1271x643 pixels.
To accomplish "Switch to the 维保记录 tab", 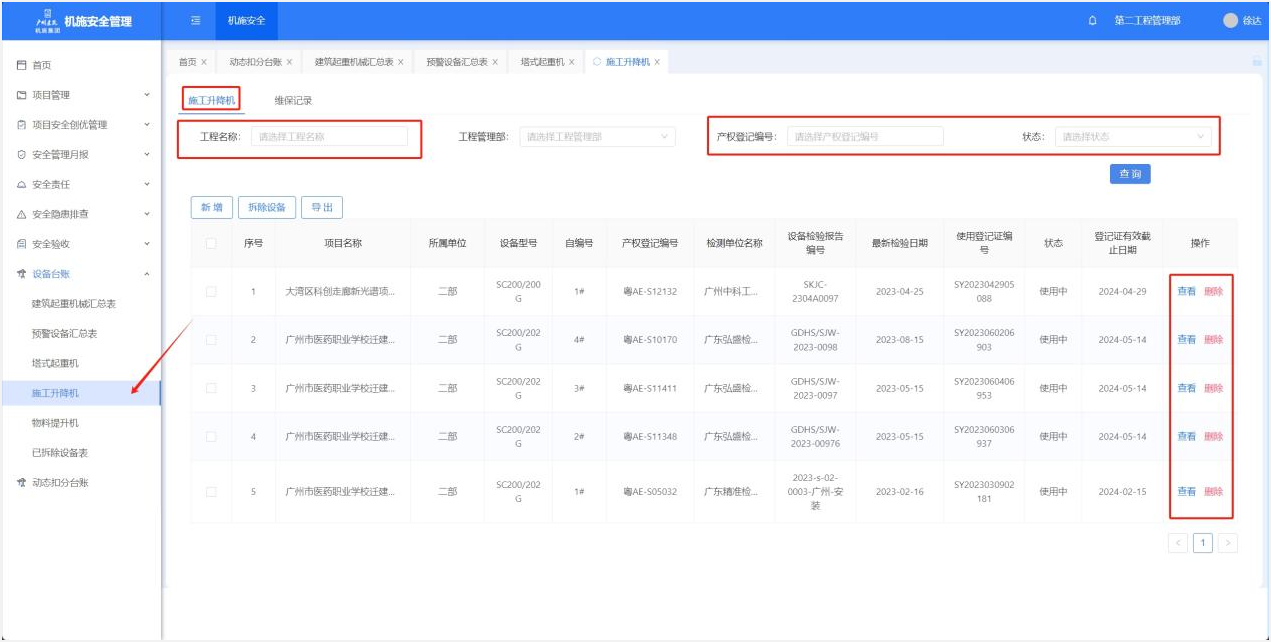I will point(293,100).
